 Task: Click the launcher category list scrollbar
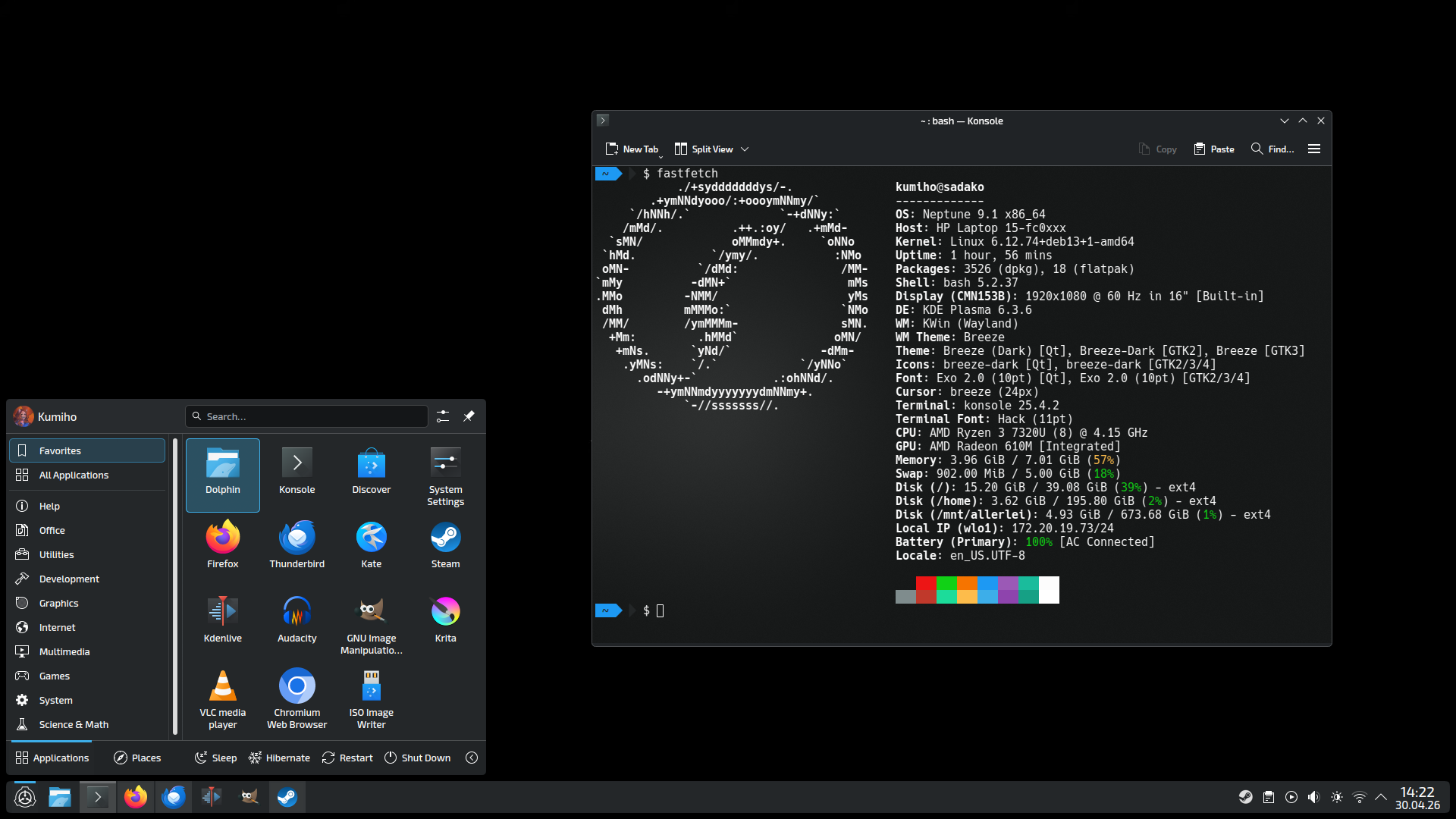click(x=175, y=587)
